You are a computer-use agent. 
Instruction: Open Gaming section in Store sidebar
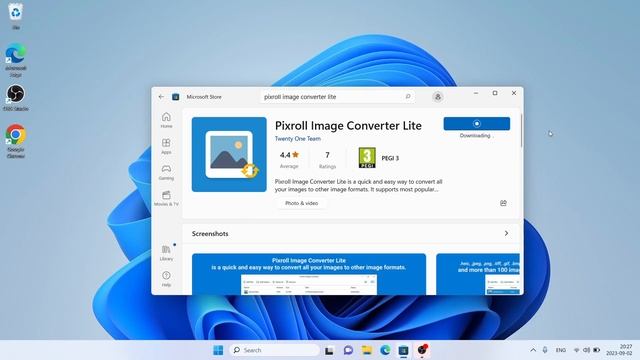click(166, 172)
